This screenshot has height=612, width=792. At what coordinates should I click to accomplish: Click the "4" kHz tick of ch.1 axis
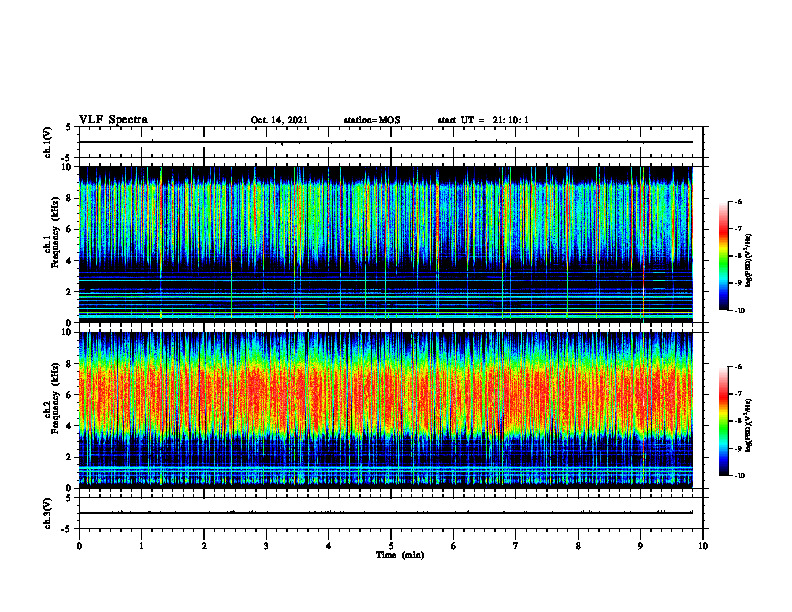pos(70,261)
